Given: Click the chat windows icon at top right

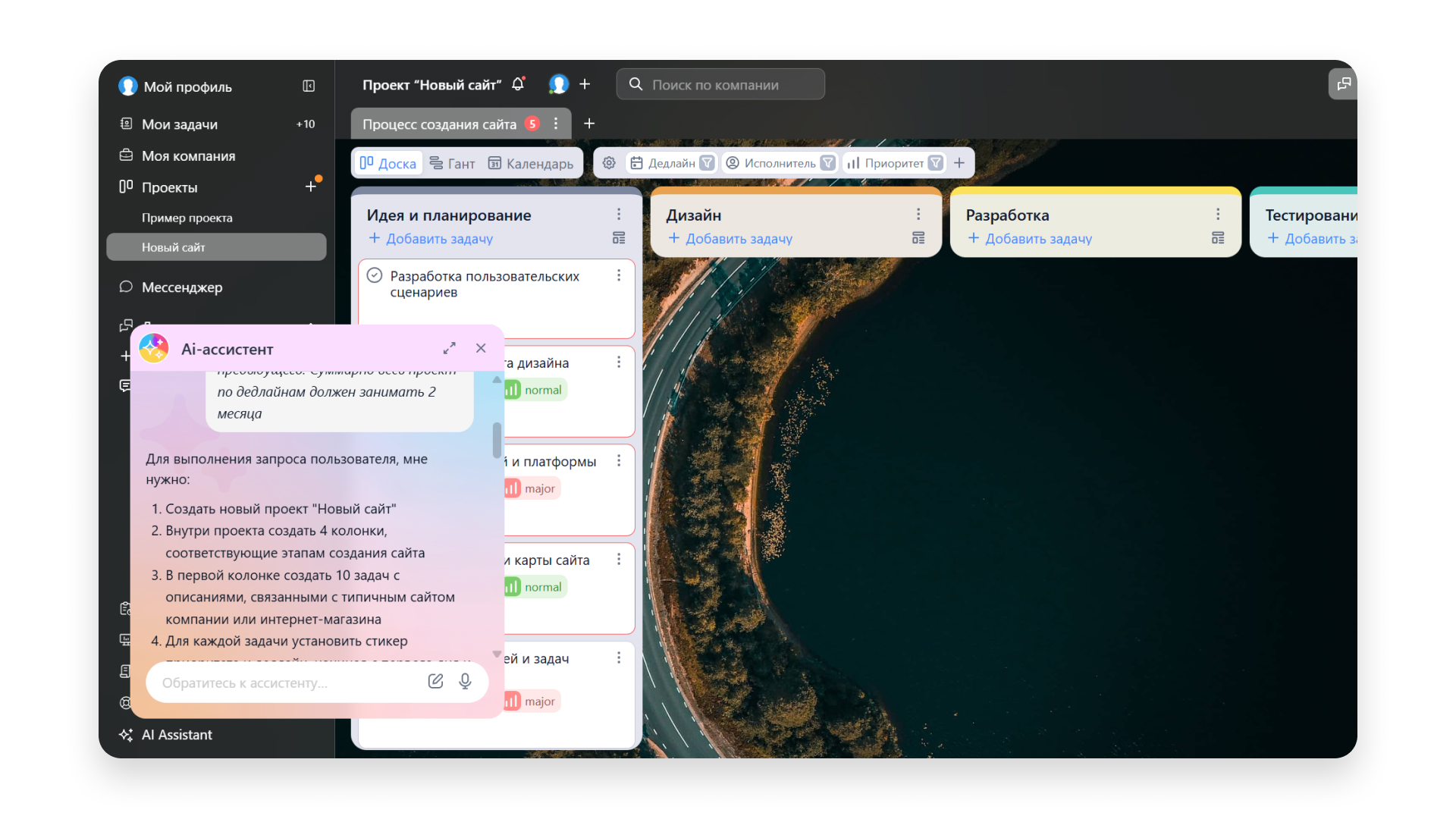Looking at the screenshot, I should (x=1343, y=84).
